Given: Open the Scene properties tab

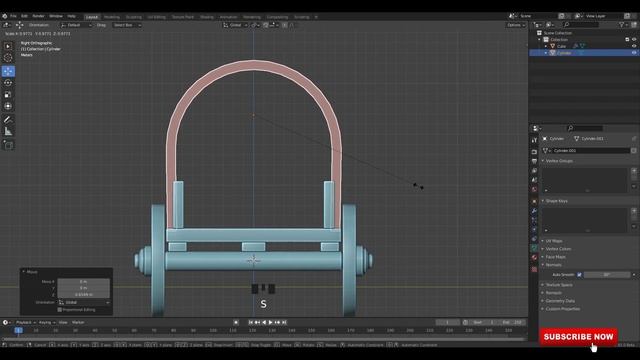Looking at the screenshot, I should pyautogui.click(x=534, y=180).
